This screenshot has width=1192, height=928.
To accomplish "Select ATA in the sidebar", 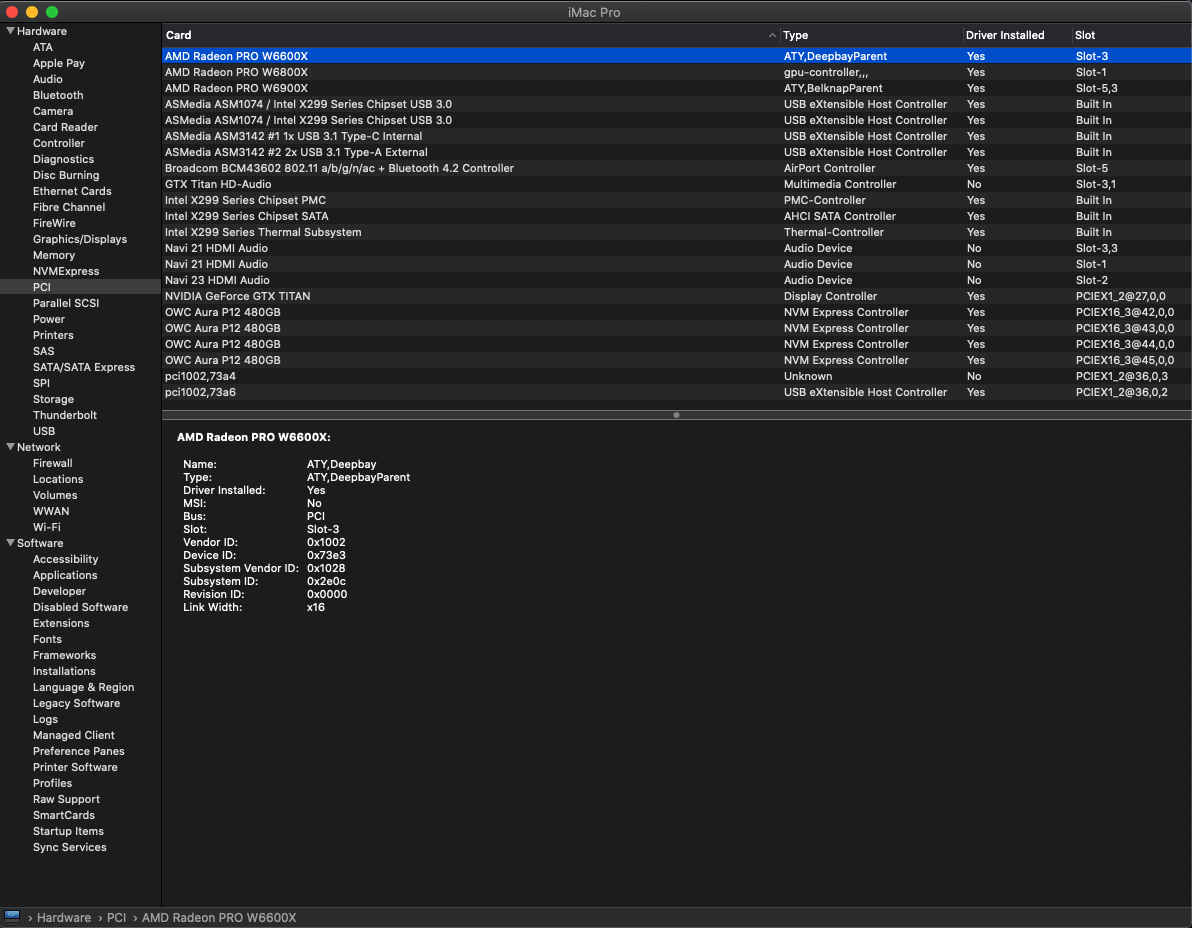I will (x=43, y=47).
